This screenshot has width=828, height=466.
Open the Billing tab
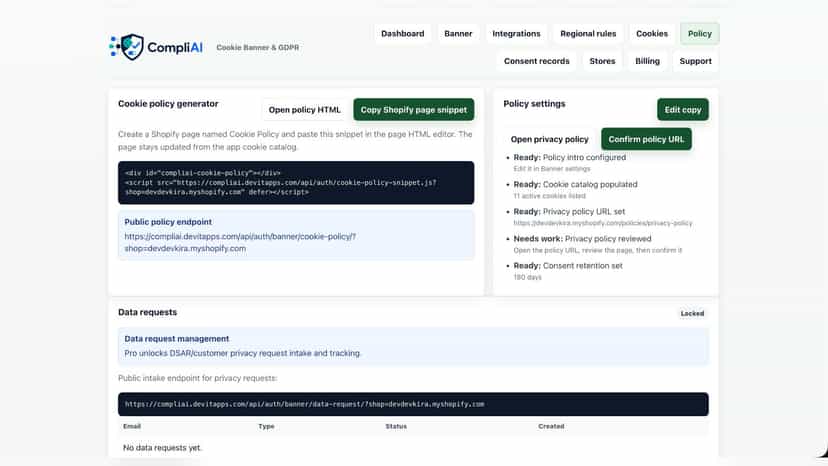647,61
